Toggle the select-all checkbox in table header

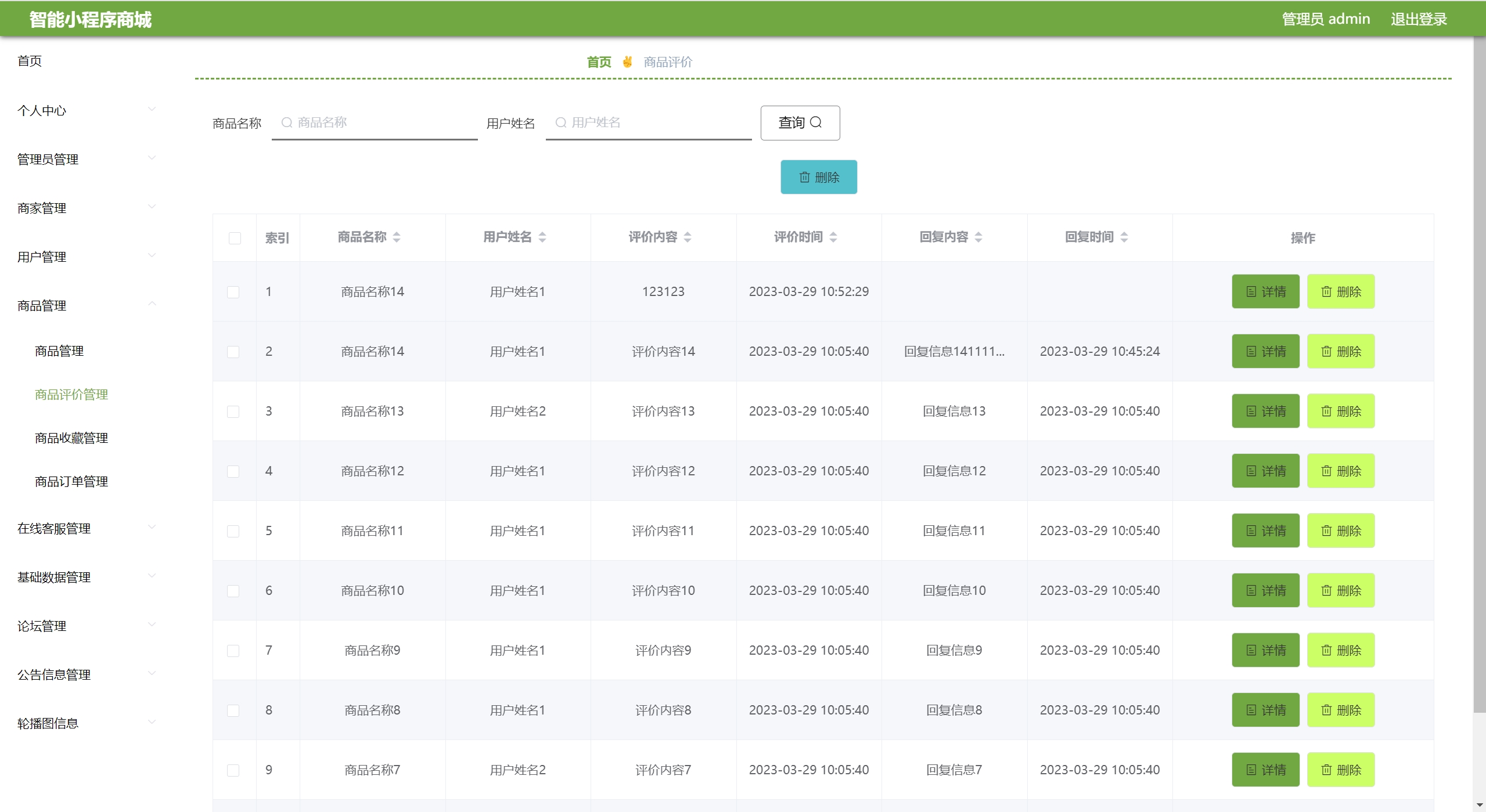point(235,238)
